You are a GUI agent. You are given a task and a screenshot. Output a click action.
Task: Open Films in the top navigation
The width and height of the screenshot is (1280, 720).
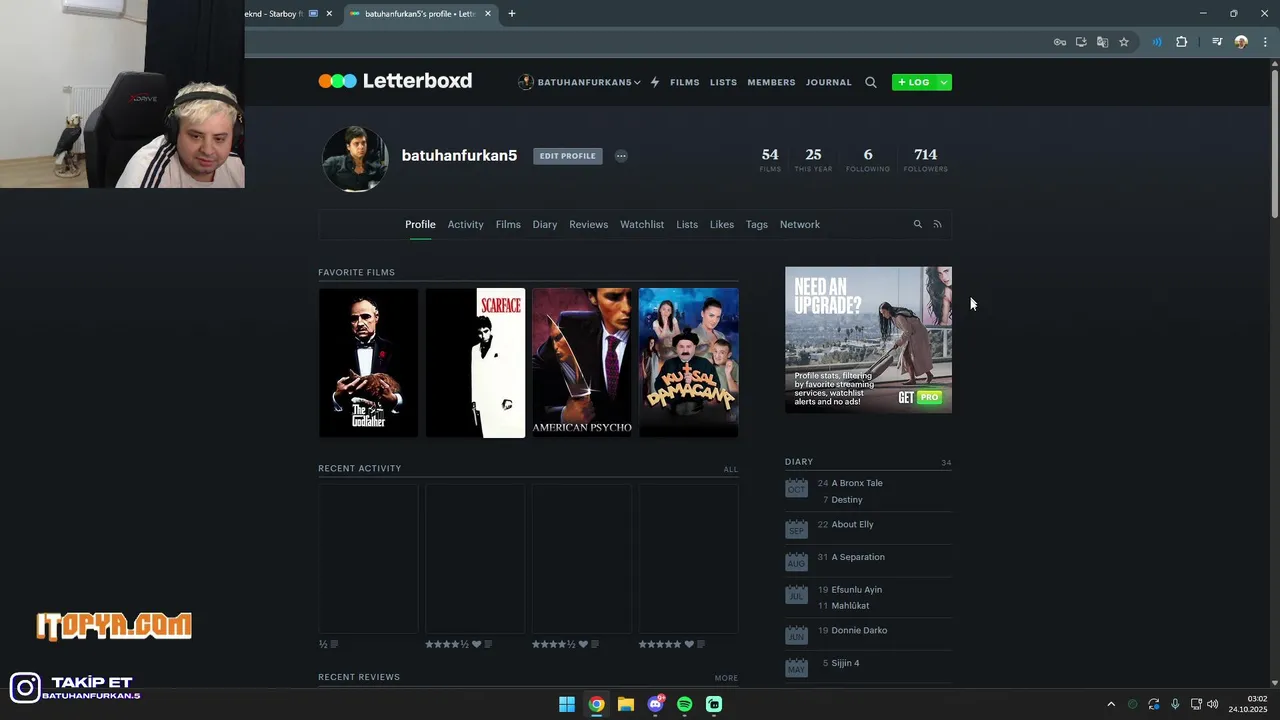(685, 82)
